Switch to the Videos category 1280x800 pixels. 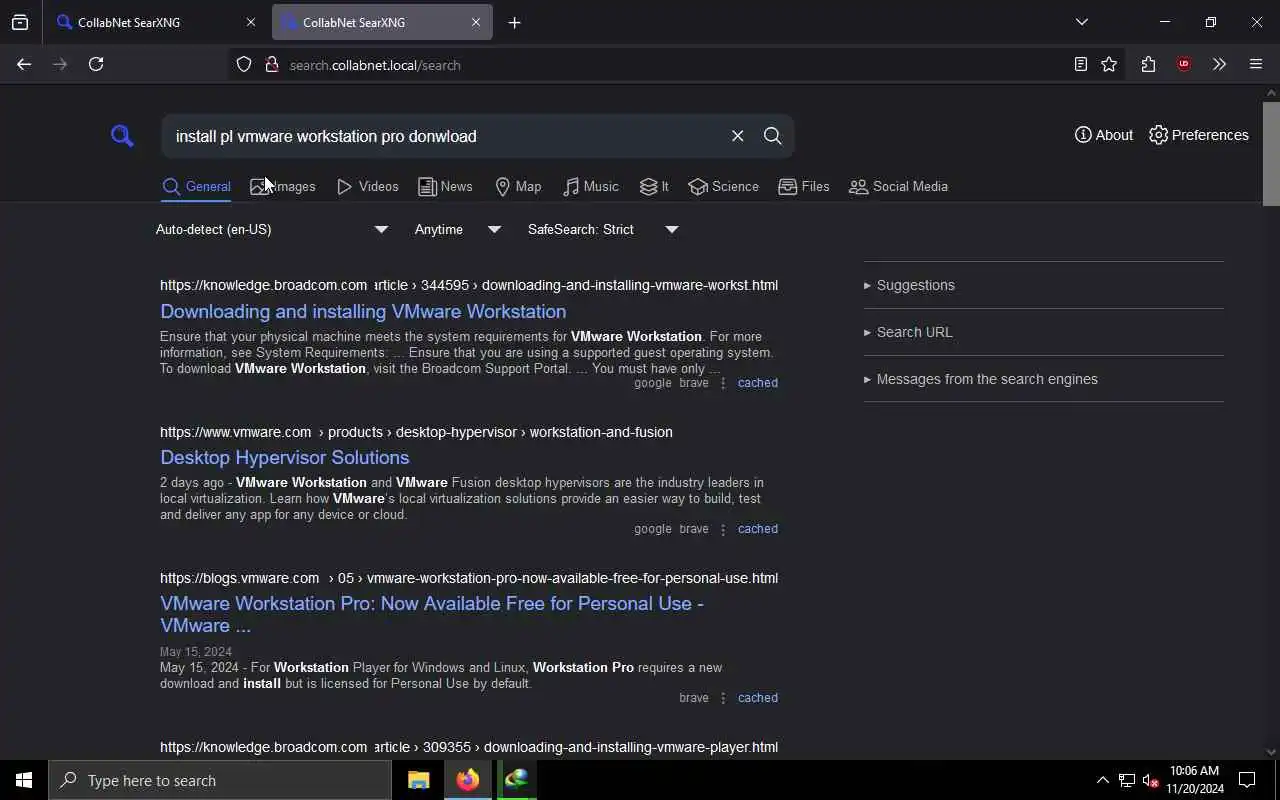click(x=368, y=186)
